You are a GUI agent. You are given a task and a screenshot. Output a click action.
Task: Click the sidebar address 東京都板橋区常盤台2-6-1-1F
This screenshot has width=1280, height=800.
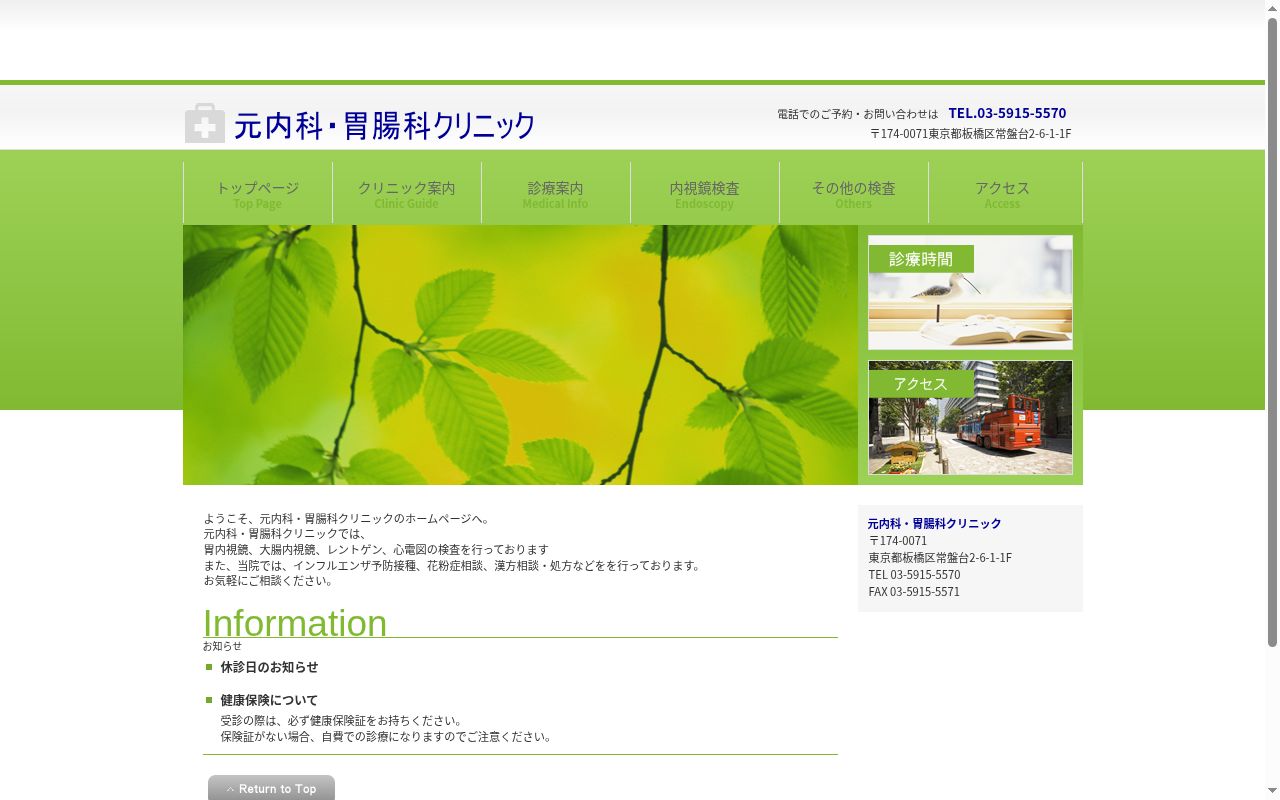pyautogui.click(x=940, y=557)
